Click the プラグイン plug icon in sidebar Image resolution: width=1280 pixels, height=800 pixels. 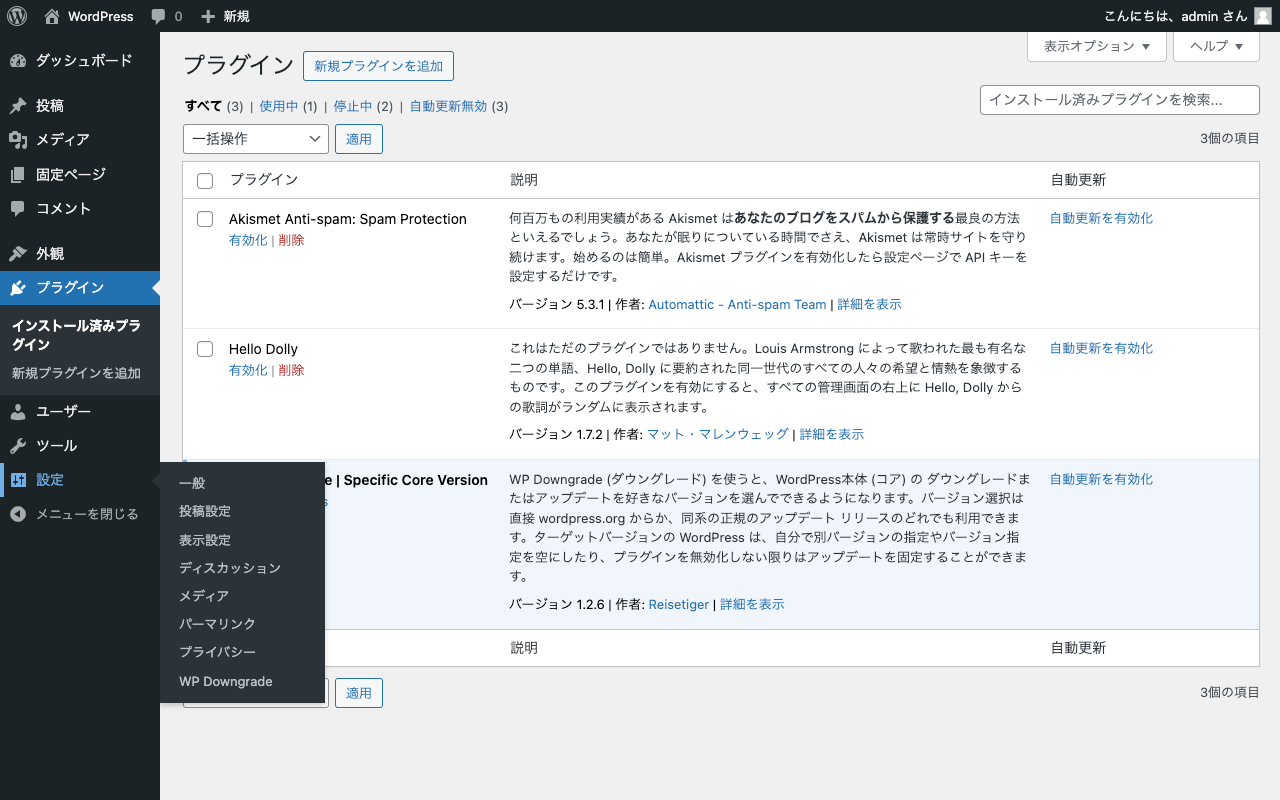[x=18, y=288]
